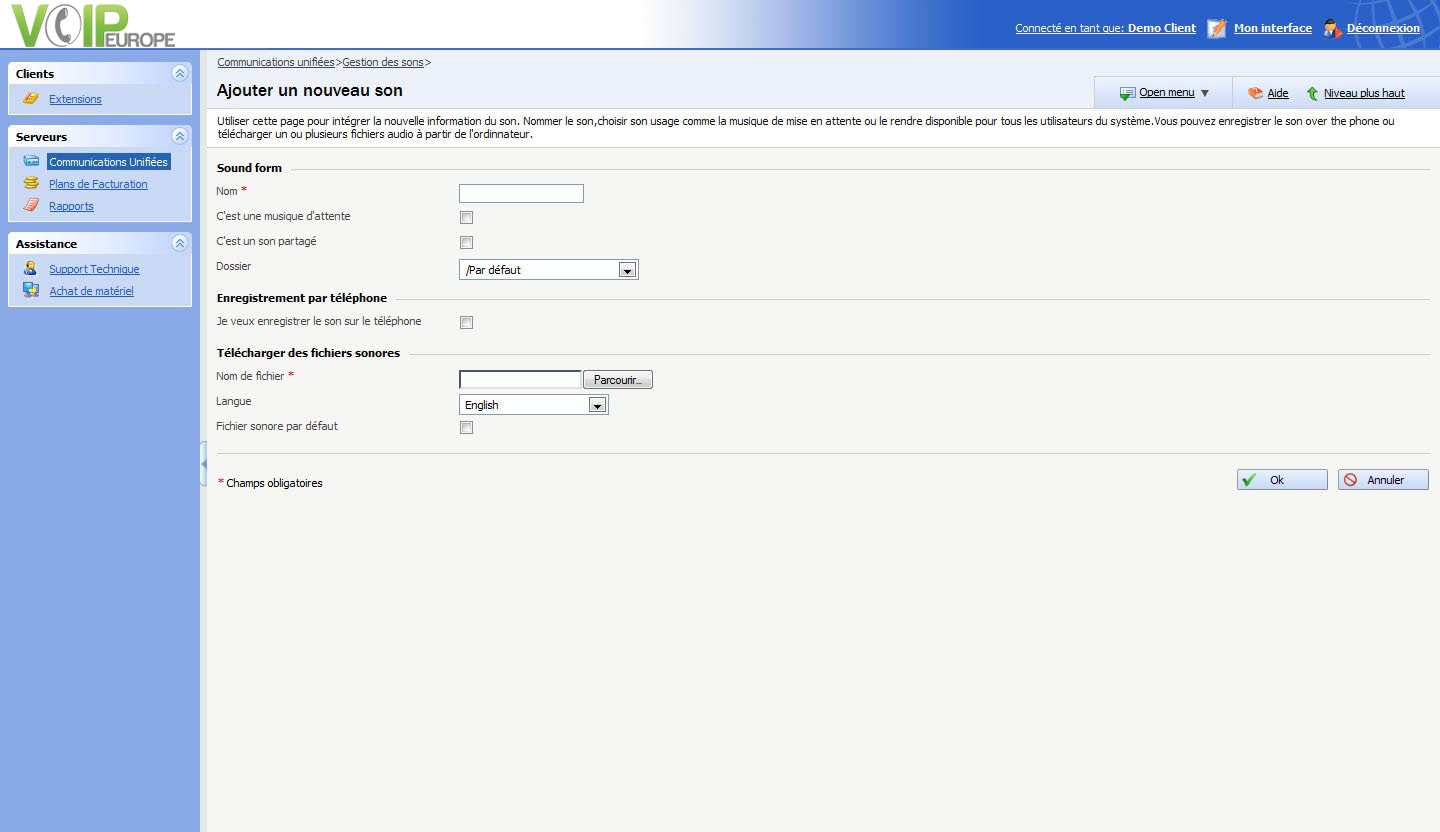The height and width of the screenshot is (832, 1440).
Task: Click the Parcourir browse button
Action: click(x=618, y=380)
